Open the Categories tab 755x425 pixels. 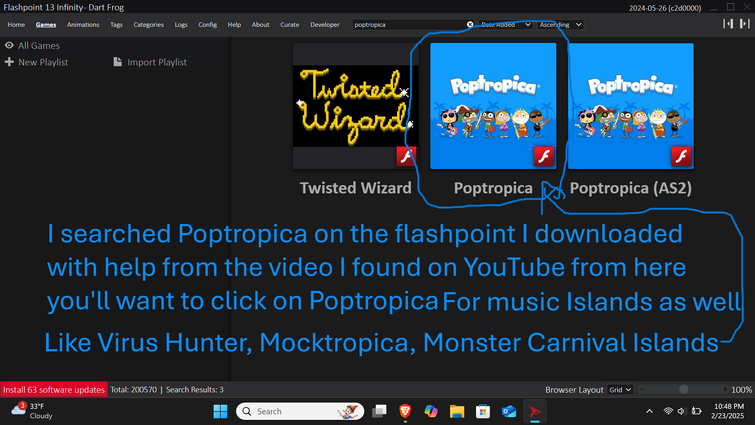[148, 25]
